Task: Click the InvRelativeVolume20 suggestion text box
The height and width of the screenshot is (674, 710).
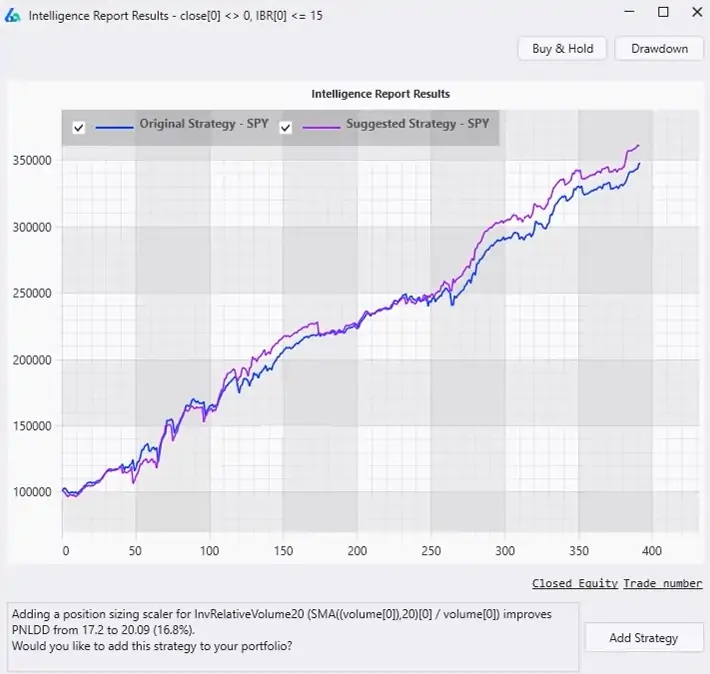Action: (x=293, y=637)
